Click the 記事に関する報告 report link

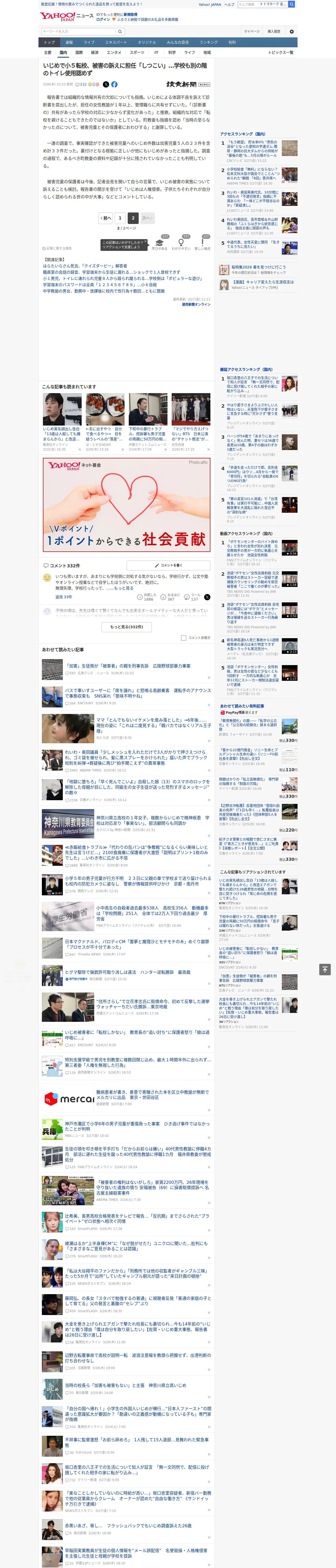click(x=57, y=248)
